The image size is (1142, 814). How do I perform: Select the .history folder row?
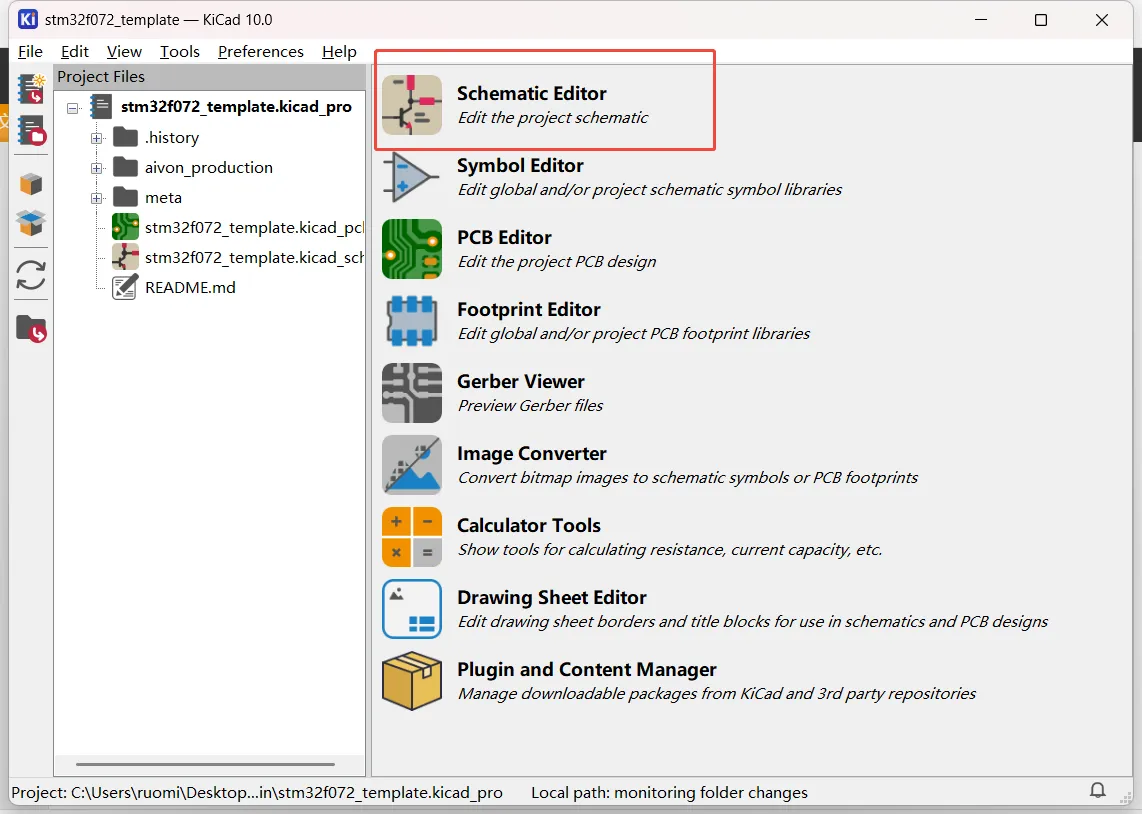(156, 138)
